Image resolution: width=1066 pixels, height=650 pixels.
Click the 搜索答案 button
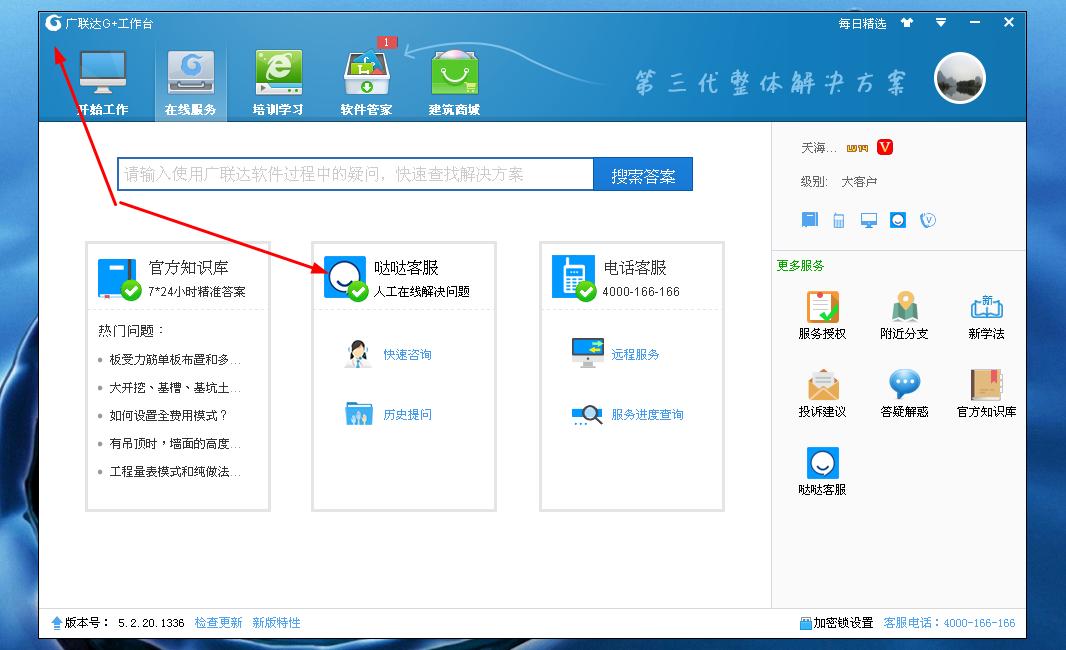[643, 175]
